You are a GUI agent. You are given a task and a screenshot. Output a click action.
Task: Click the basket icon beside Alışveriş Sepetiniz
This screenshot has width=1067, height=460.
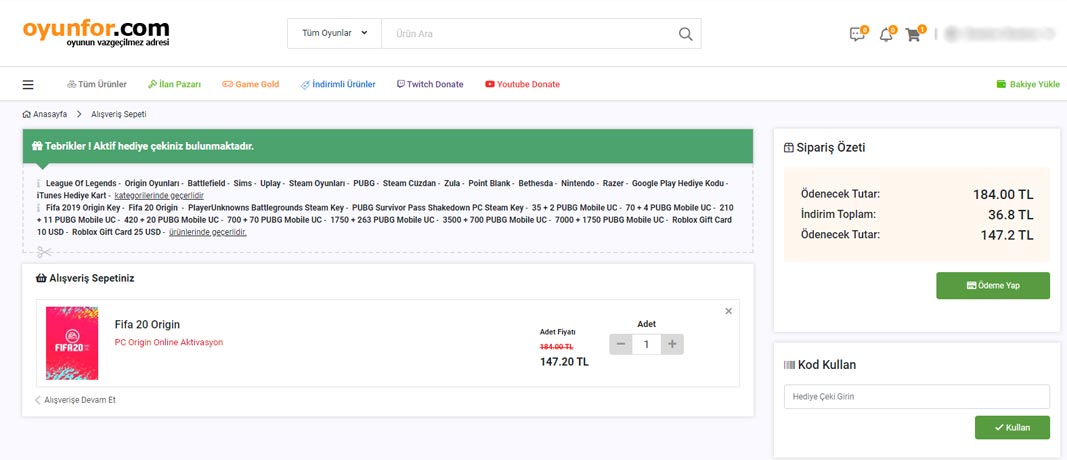click(x=41, y=278)
